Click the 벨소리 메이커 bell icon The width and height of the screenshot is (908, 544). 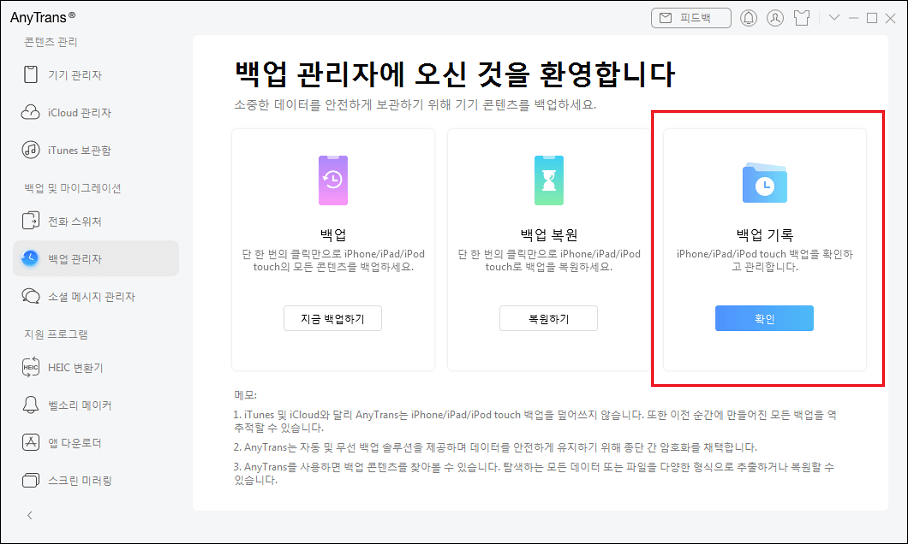[x=31, y=405]
